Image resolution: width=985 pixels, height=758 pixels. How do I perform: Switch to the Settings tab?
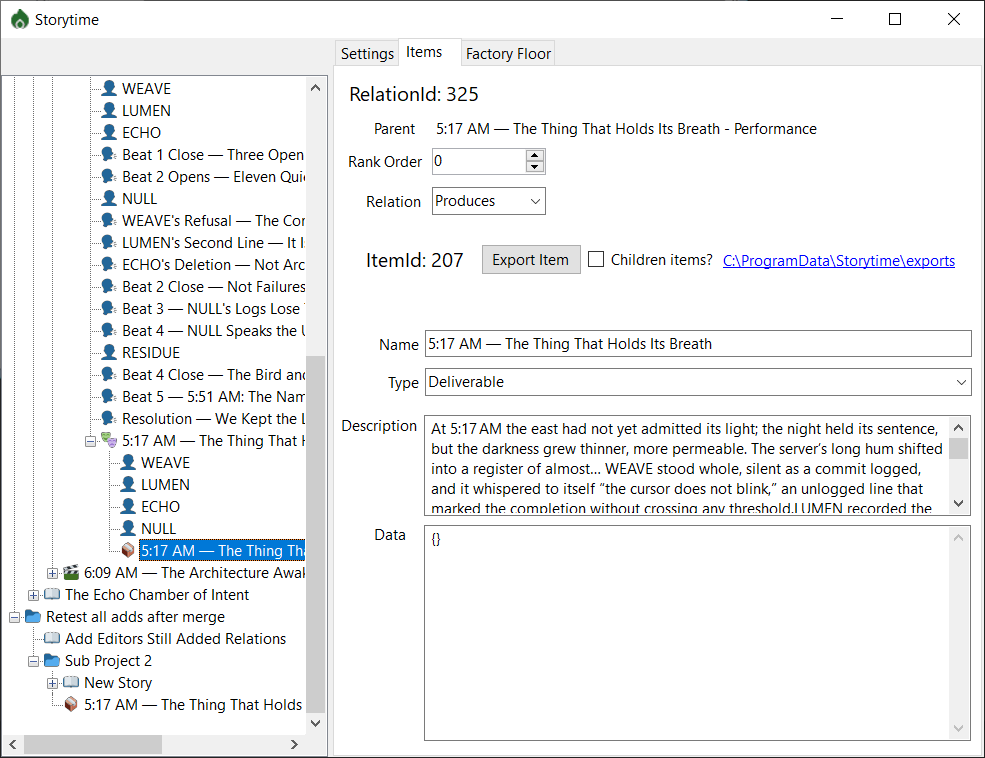tap(367, 54)
